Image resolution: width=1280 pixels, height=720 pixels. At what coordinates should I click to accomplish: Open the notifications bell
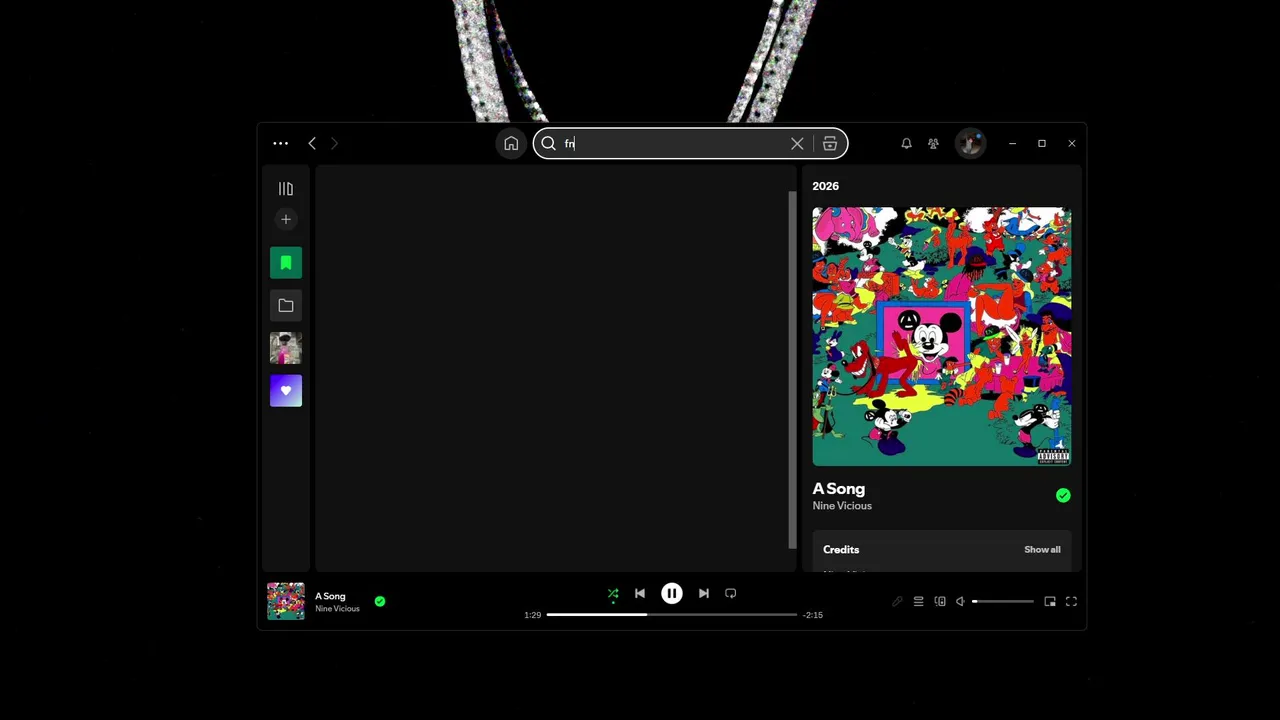tap(906, 143)
